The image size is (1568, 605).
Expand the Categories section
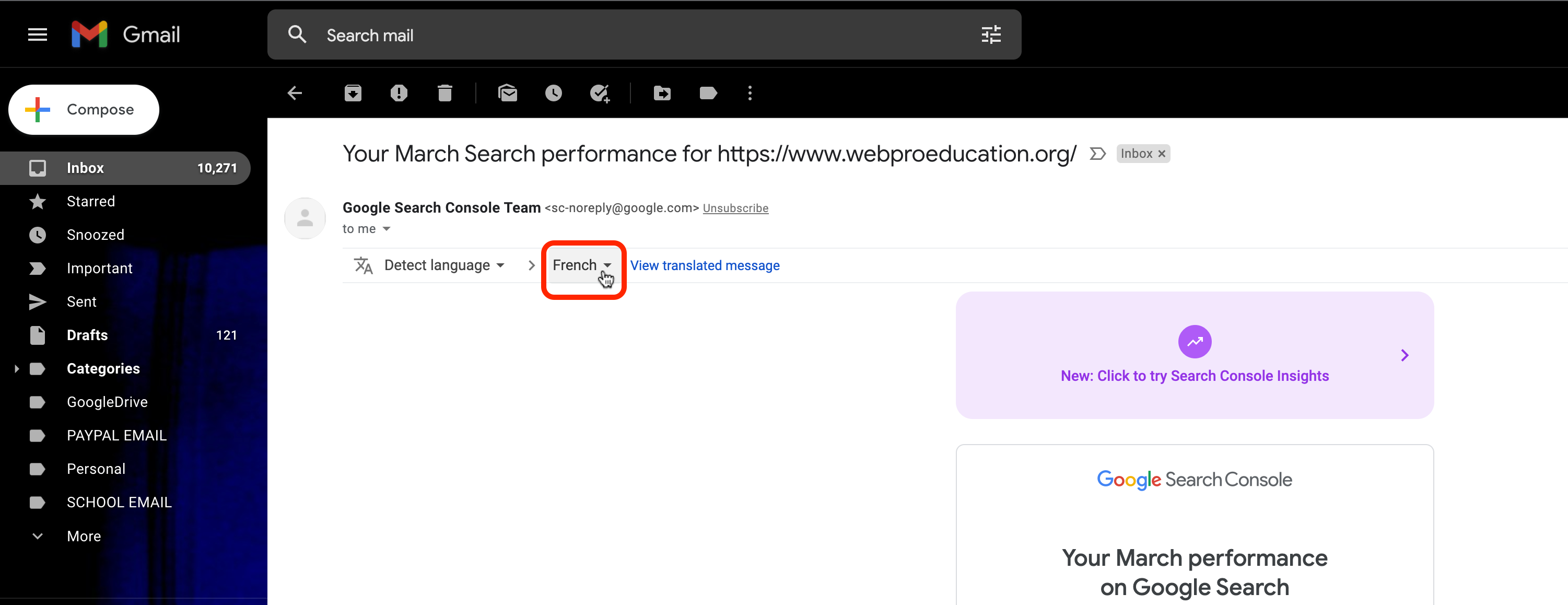[16, 368]
